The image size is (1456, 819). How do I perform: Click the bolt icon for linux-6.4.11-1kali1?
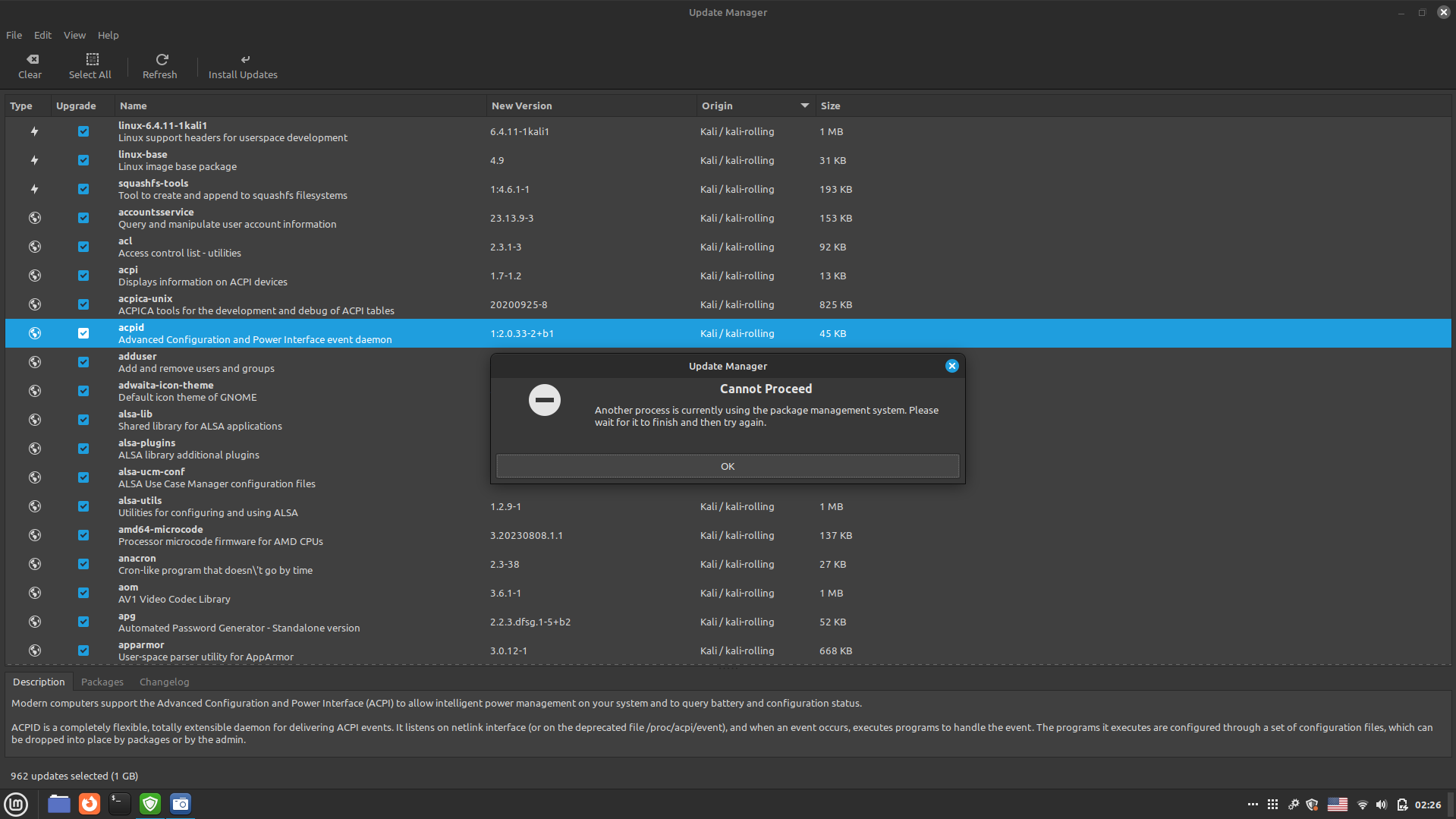(35, 131)
